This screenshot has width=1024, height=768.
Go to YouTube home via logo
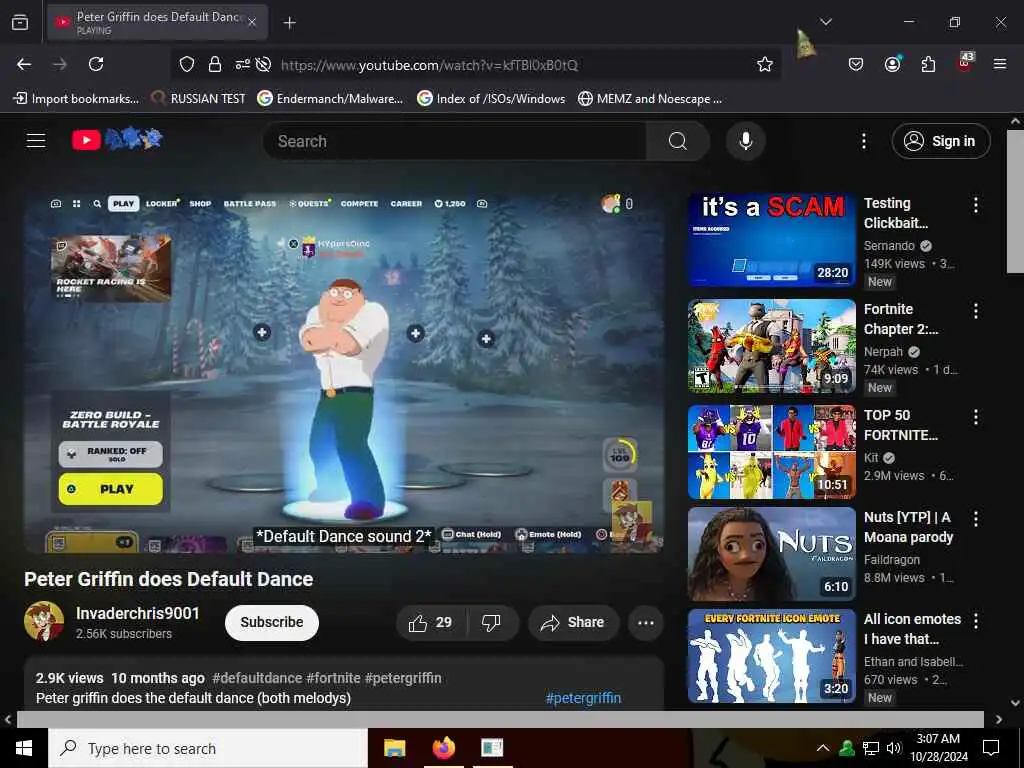tap(117, 139)
